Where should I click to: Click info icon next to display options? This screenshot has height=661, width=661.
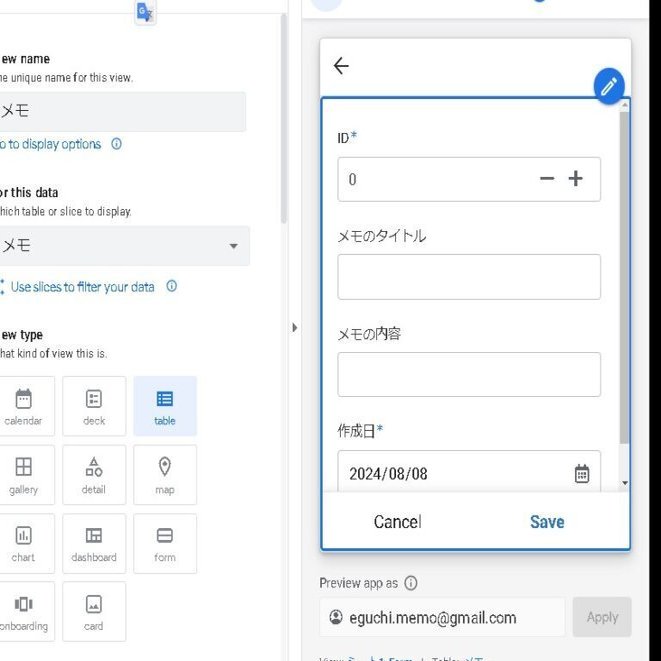pos(116,144)
